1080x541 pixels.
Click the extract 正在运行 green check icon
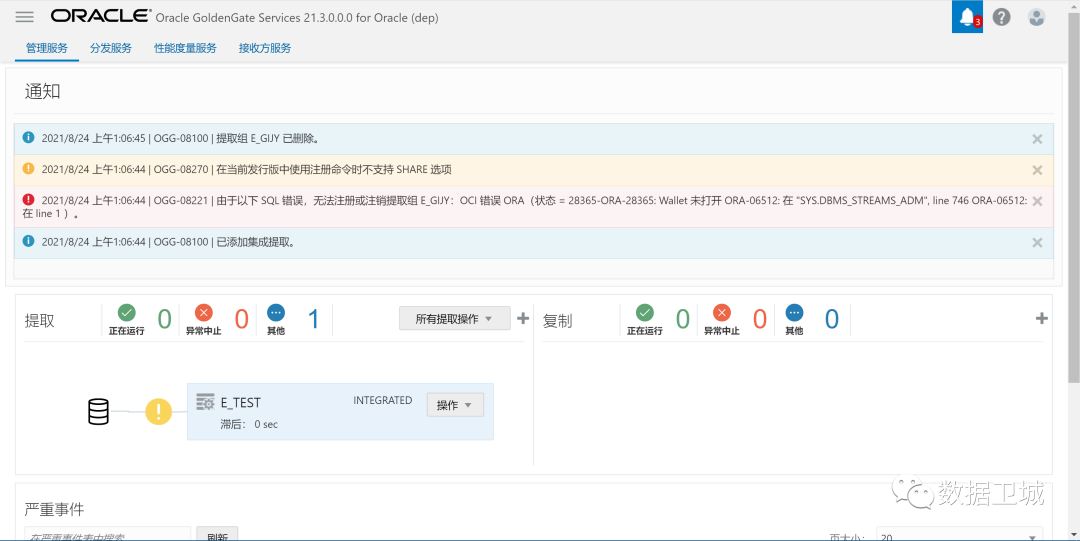point(127,314)
